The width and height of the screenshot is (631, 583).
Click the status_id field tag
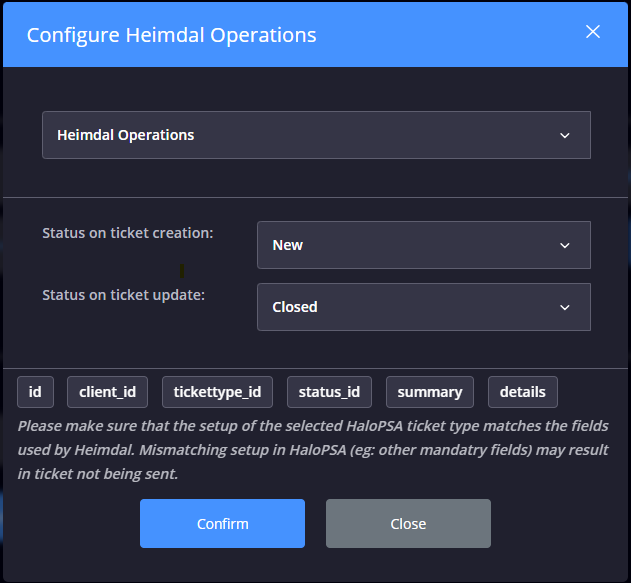pos(329,392)
